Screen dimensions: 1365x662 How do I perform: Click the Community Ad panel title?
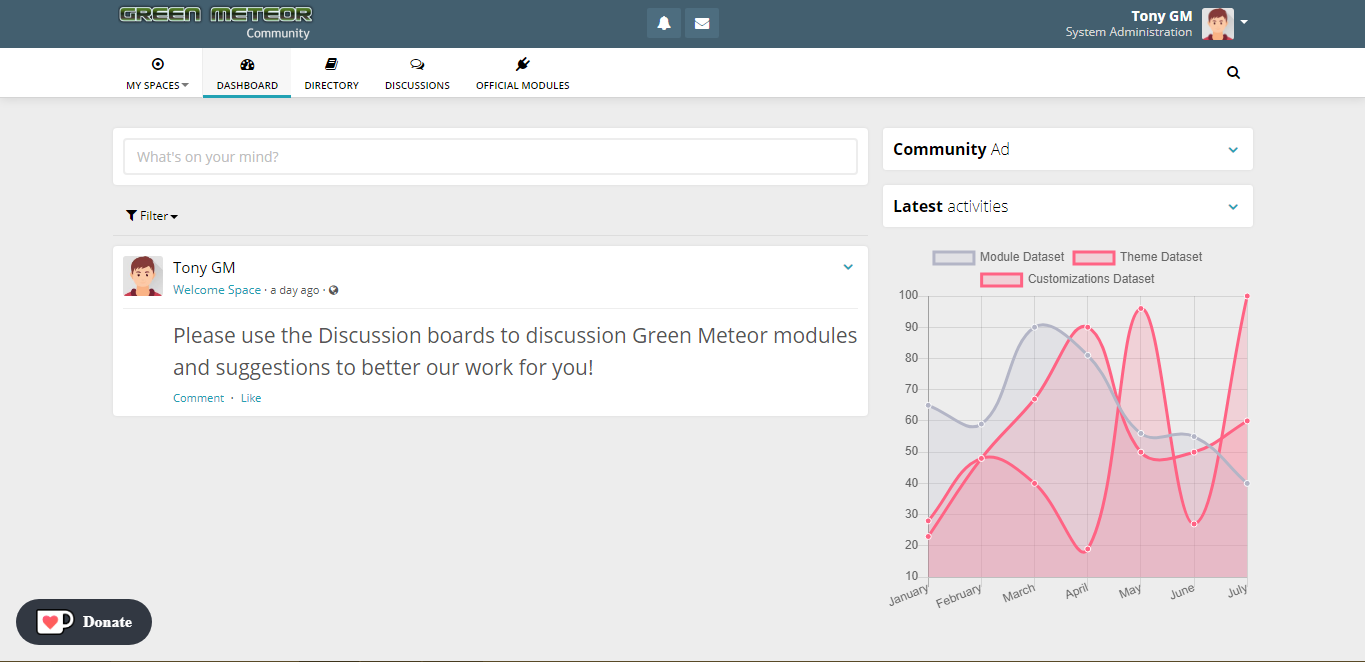(x=951, y=149)
